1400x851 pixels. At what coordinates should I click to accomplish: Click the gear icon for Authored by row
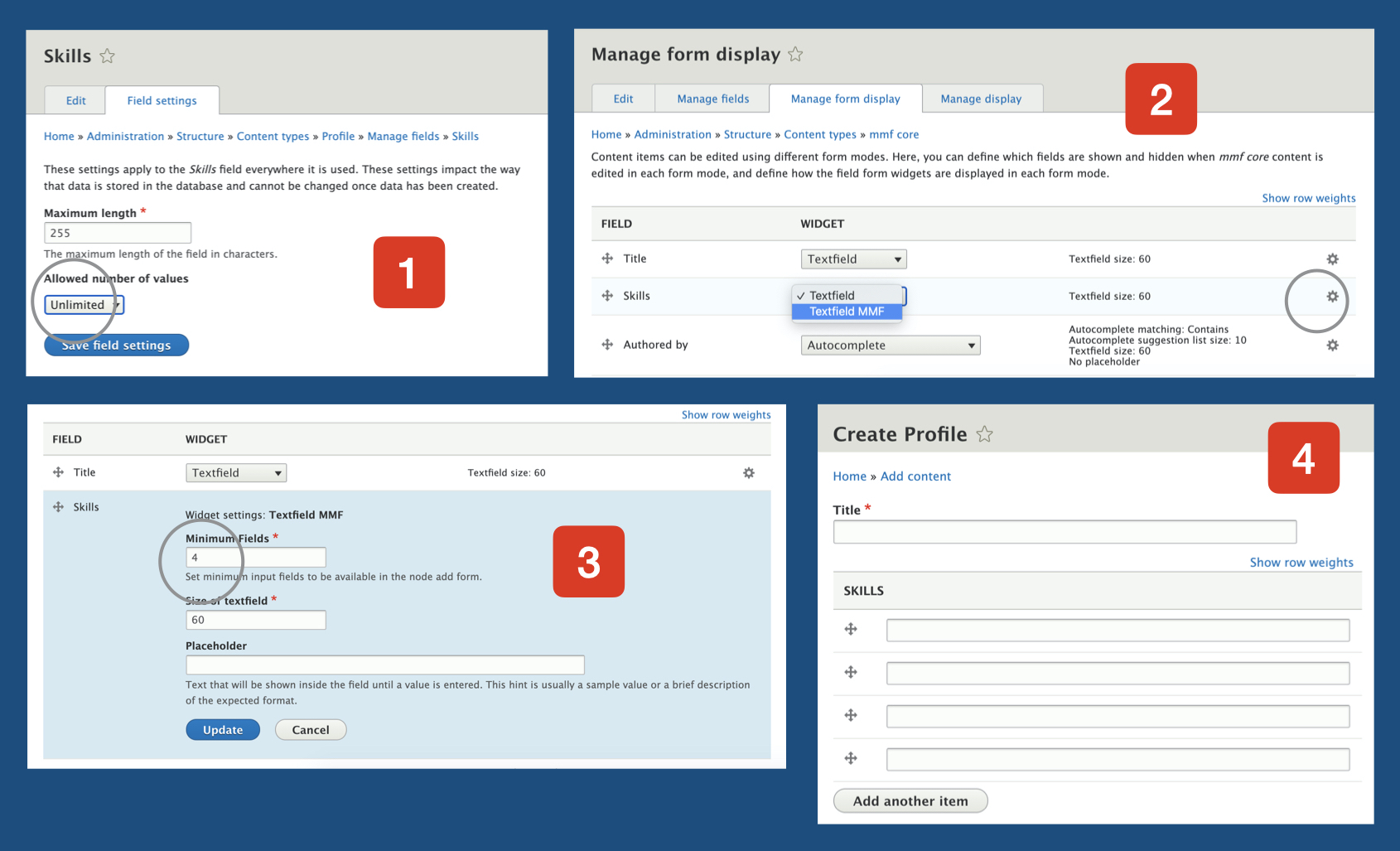tap(1332, 346)
